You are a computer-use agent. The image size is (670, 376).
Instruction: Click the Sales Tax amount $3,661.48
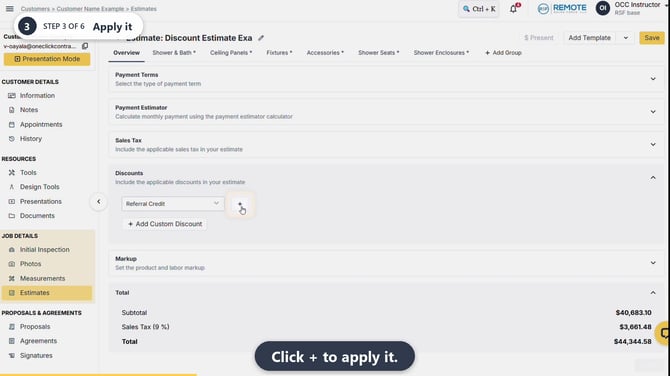(x=635, y=327)
